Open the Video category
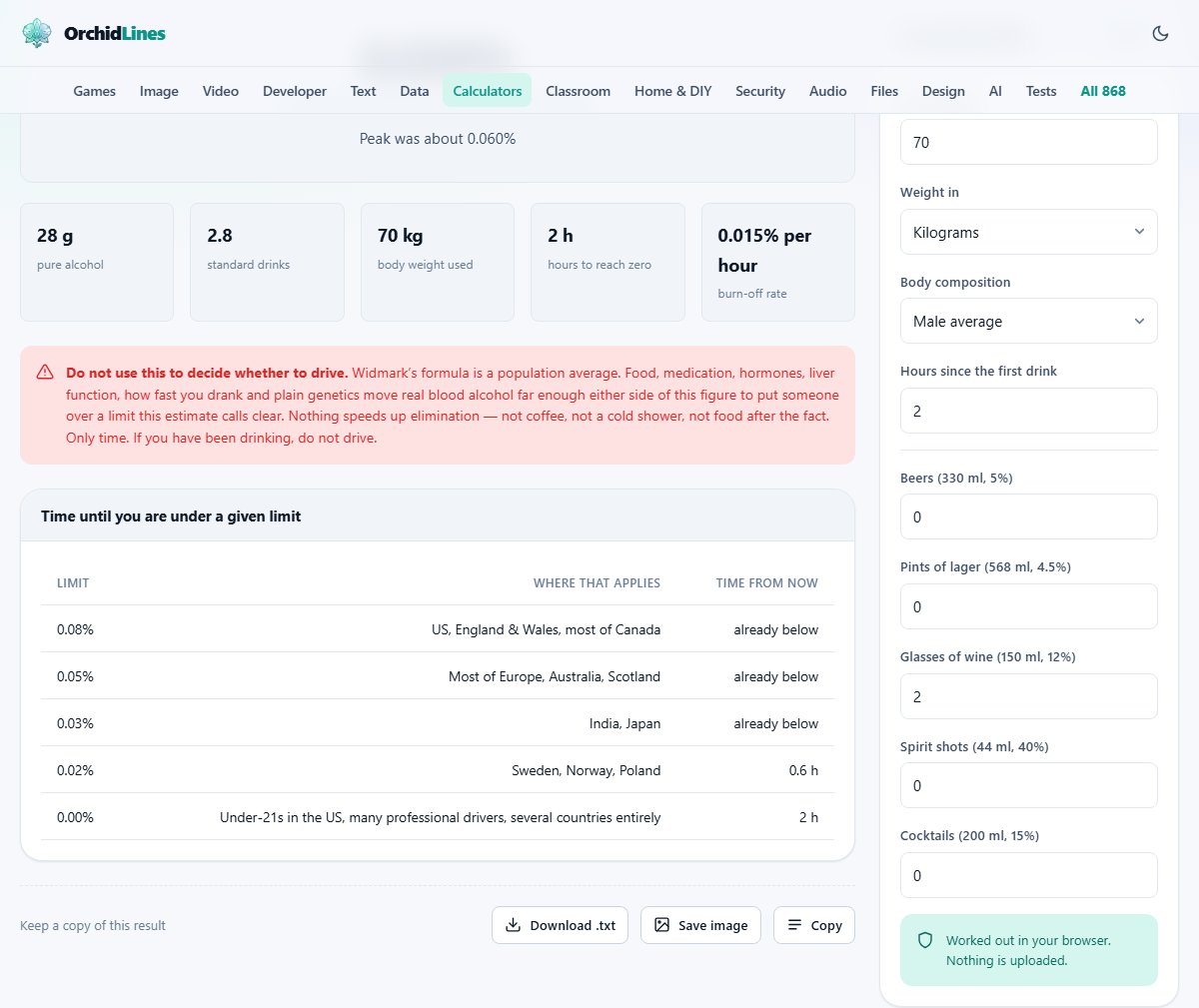Image resolution: width=1199 pixels, height=1008 pixels. 221,91
